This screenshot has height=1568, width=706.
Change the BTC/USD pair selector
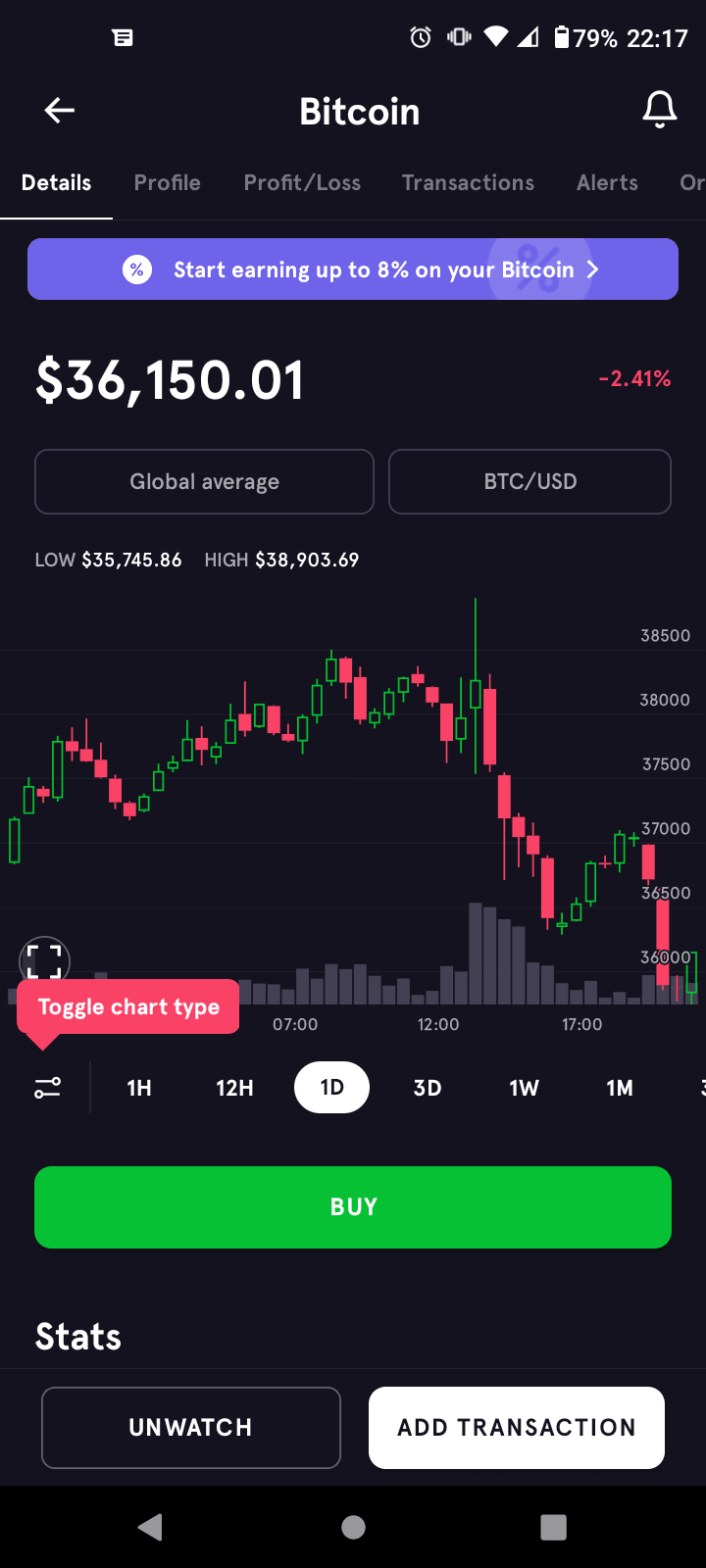pyautogui.click(x=529, y=481)
